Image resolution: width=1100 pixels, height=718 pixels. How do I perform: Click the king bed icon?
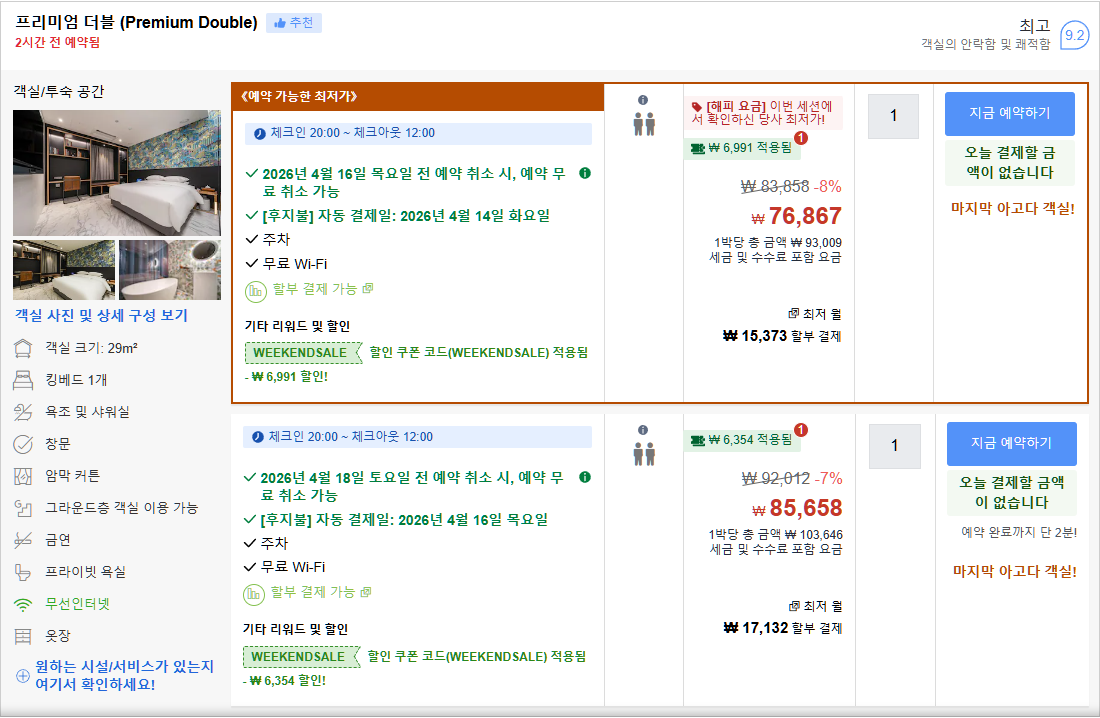[x=23, y=380]
